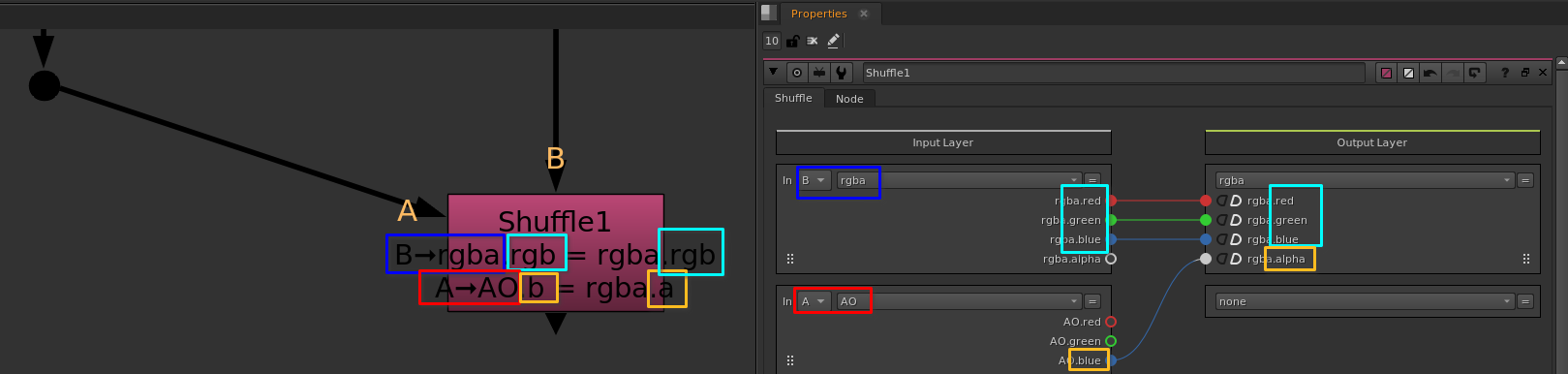Image resolution: width=1568 pixels, height=374 pixels.
Task: Change Shuffle1 node tile color swatch
Action: click(1386, 73)
